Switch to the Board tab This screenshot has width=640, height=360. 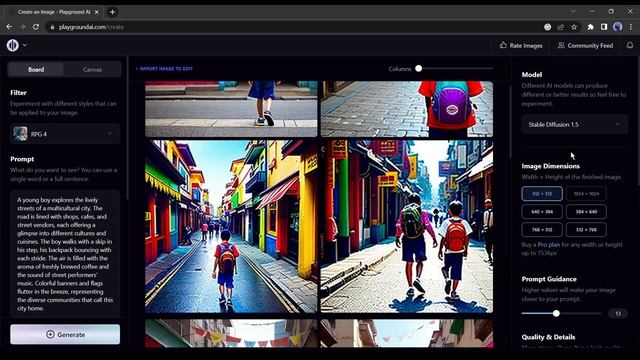[x=36, y=69]
